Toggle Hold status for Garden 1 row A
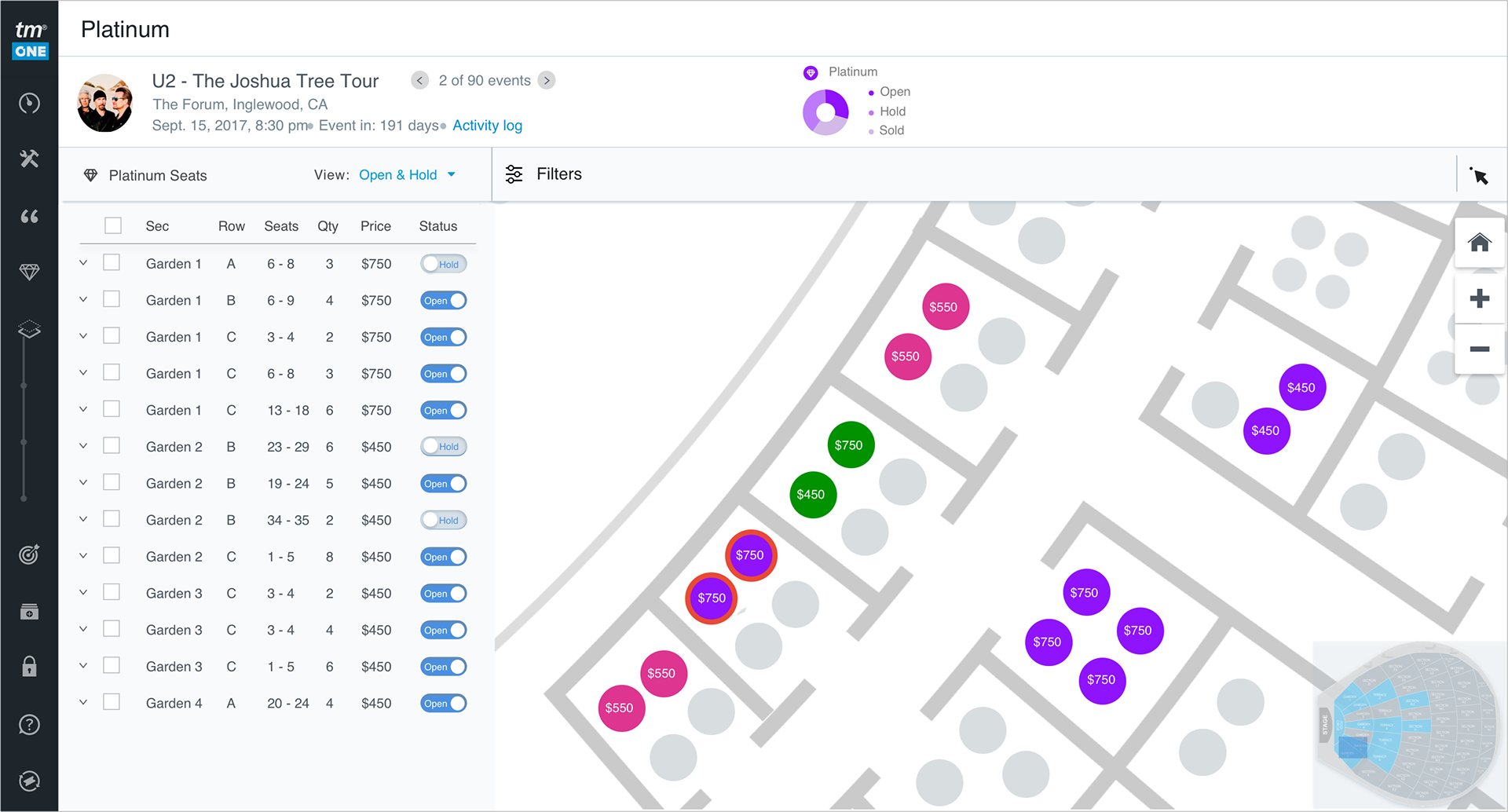The height and width of the screenshot is (812, 1508). click(x=444, y=264)
